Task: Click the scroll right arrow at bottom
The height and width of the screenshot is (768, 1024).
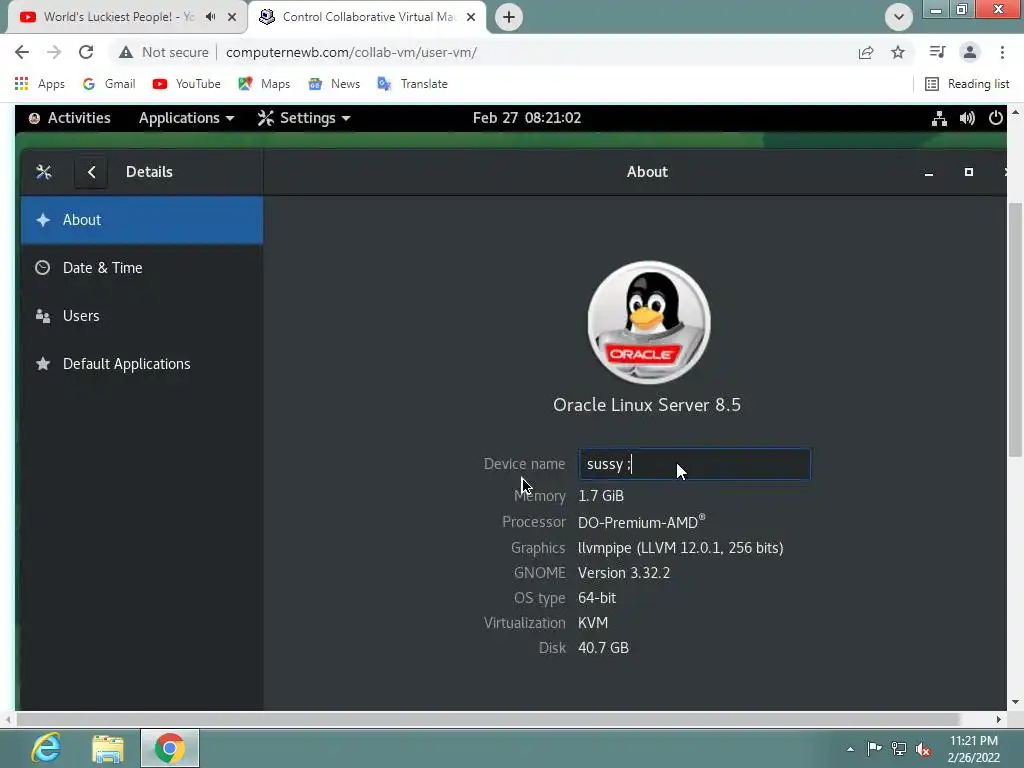Action: (999, 720)
